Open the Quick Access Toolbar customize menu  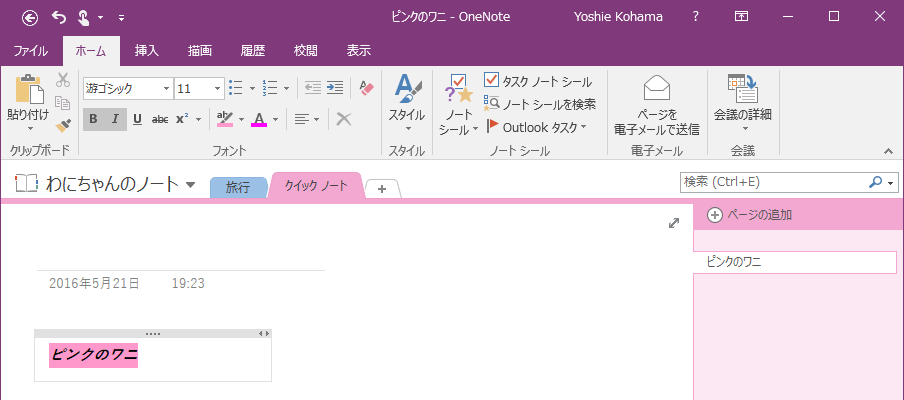coord(121,18)
